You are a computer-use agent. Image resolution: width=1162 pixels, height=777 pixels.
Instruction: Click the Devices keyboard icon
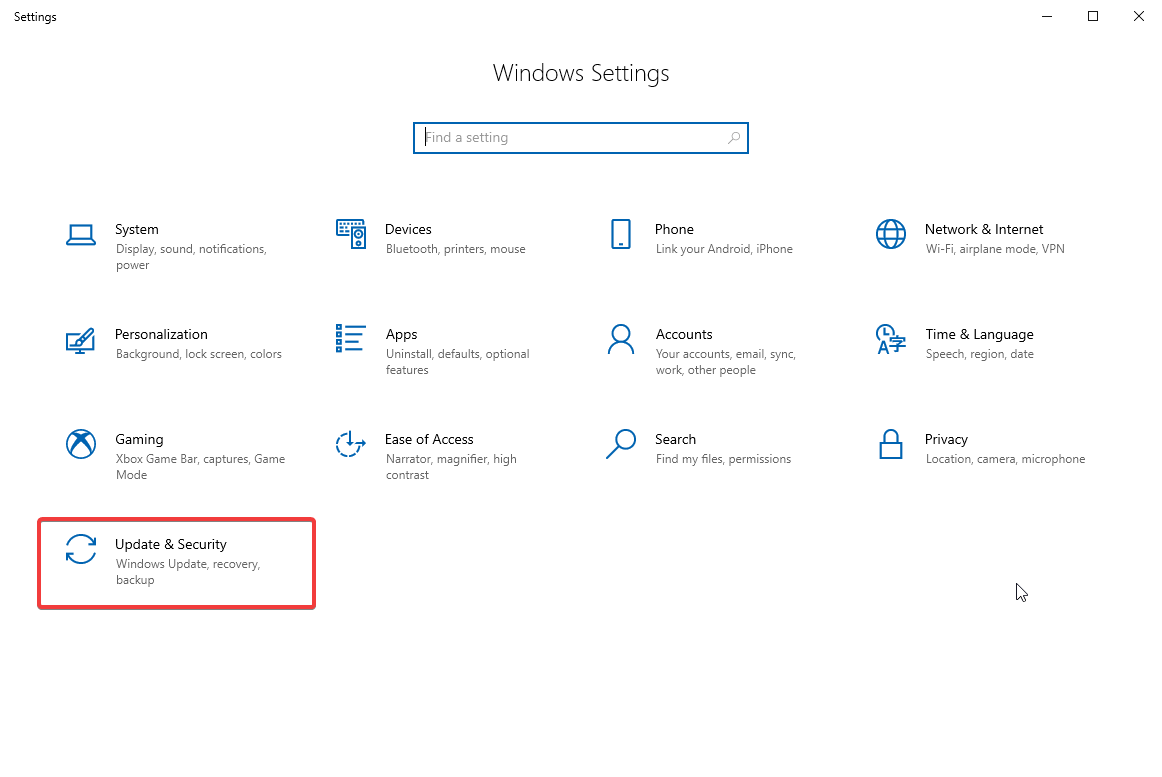pos(351,234)
